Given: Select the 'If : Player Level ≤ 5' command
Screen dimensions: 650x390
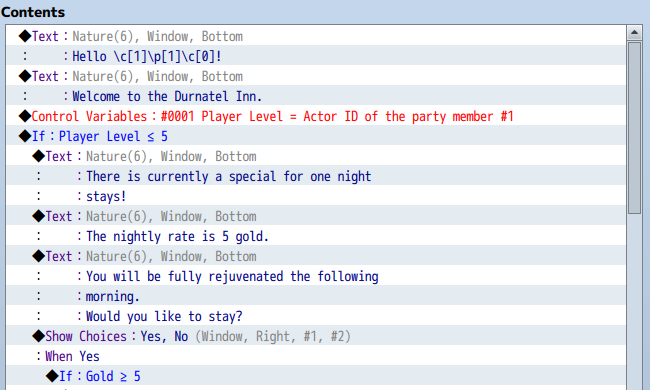Looking at the screenshot, I should click(x=316, y=136).
